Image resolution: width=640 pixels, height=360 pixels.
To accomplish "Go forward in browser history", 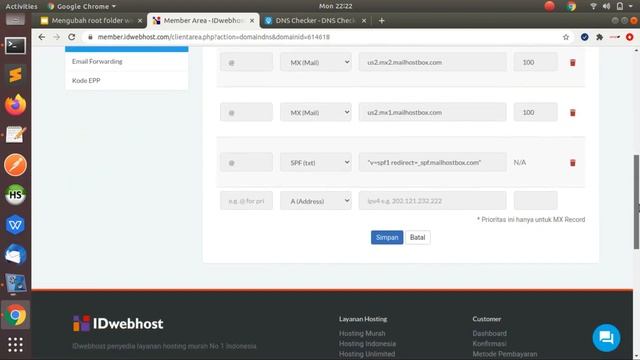I will 56,37.
